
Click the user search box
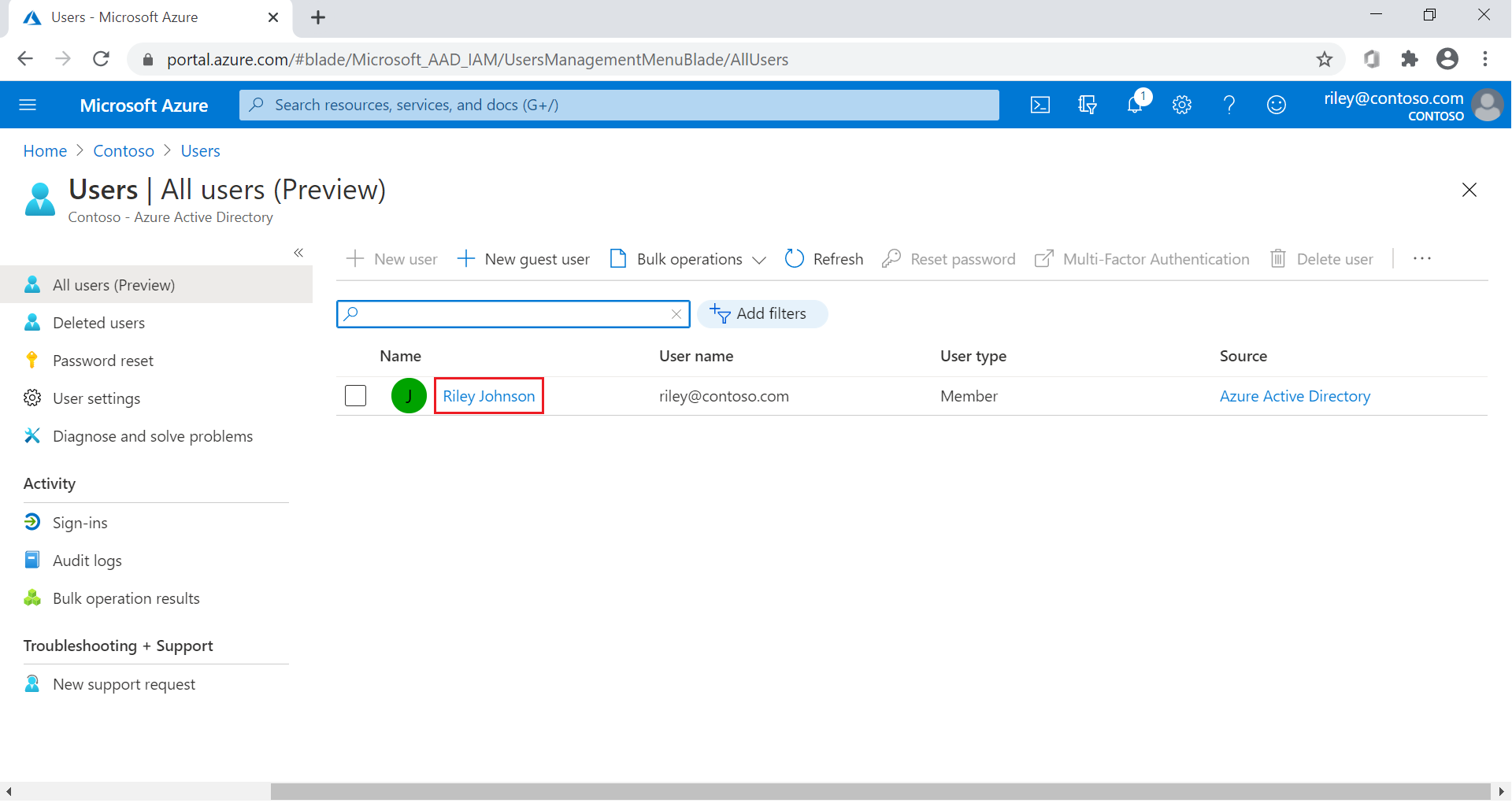[512, 314]
